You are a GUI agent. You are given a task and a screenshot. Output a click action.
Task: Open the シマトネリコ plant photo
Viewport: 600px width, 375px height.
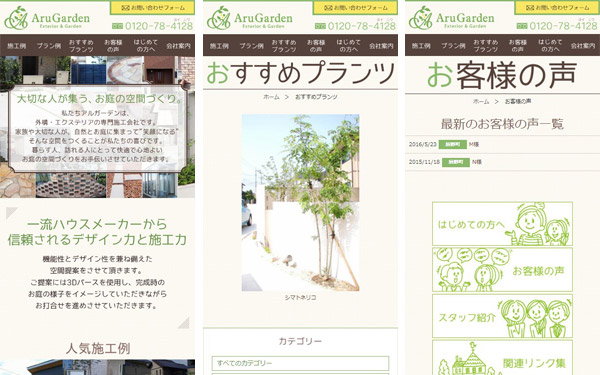pyautogui.click(x=300, y=202)
